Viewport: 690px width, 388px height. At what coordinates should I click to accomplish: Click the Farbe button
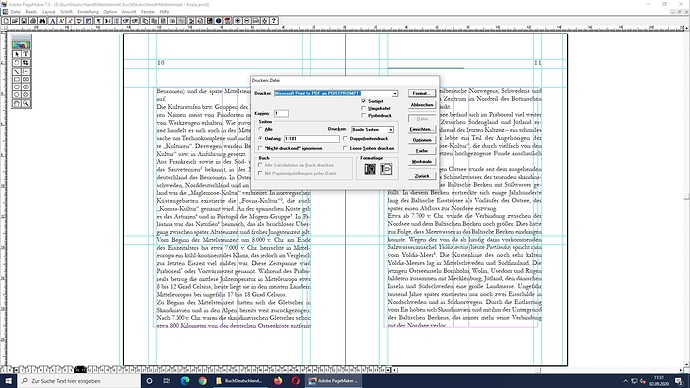tap(422, 151)
